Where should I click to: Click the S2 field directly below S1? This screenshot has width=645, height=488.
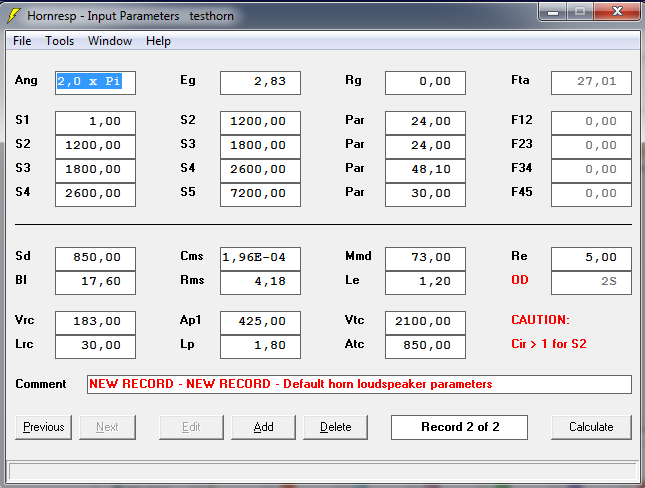click(95, 146)
